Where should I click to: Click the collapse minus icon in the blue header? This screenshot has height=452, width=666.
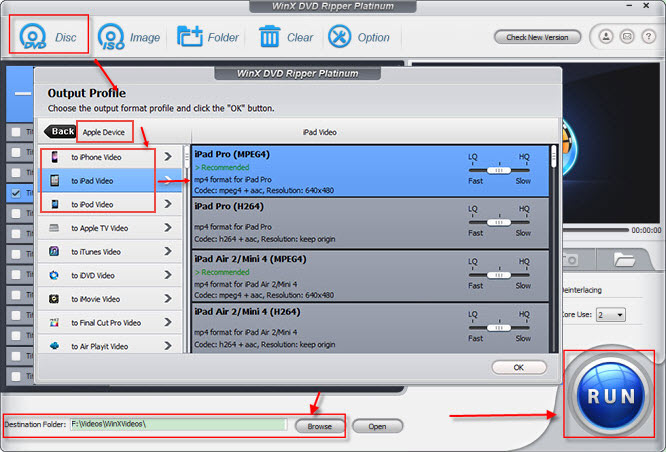click(x=23, y=93)
